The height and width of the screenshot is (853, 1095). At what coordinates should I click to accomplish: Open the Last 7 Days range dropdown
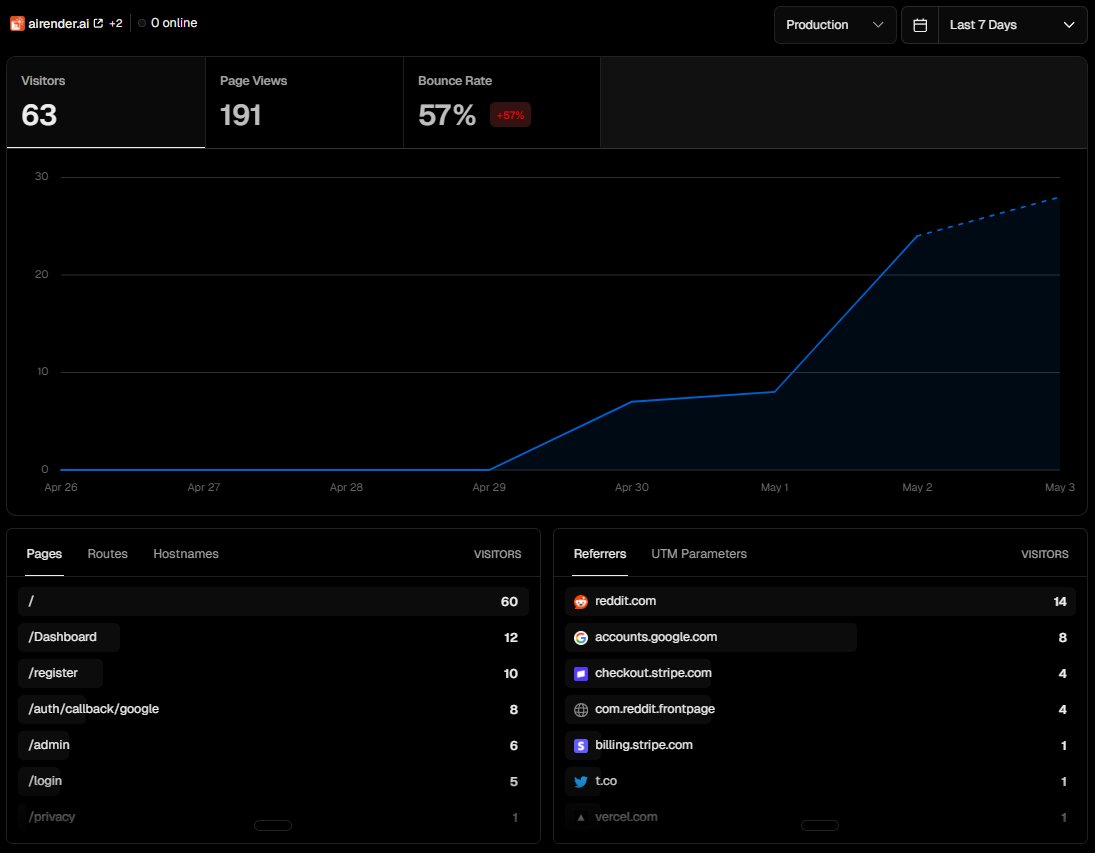point(1013,25)
